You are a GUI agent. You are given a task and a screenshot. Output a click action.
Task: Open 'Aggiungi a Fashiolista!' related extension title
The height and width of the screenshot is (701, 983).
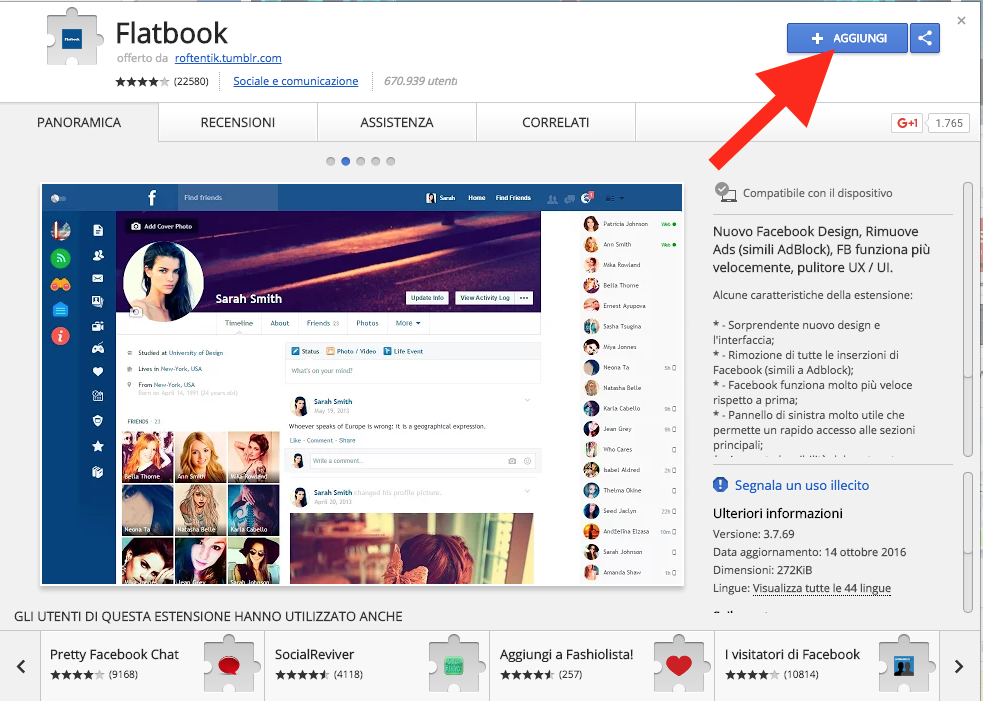(566, 655)
